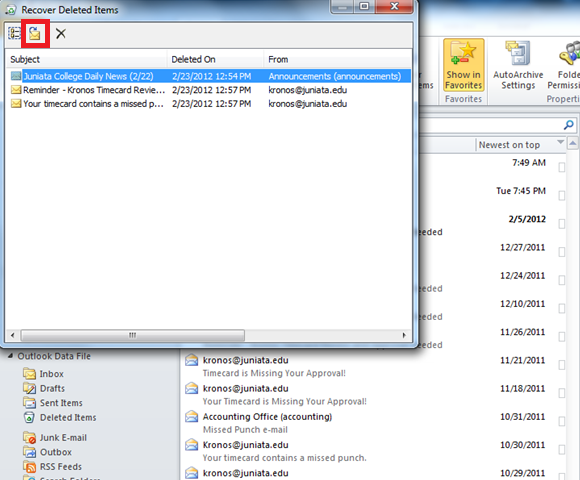580x480 pixels.
Task: Click the search magnifier icon
Action: (x=569, y=125)
